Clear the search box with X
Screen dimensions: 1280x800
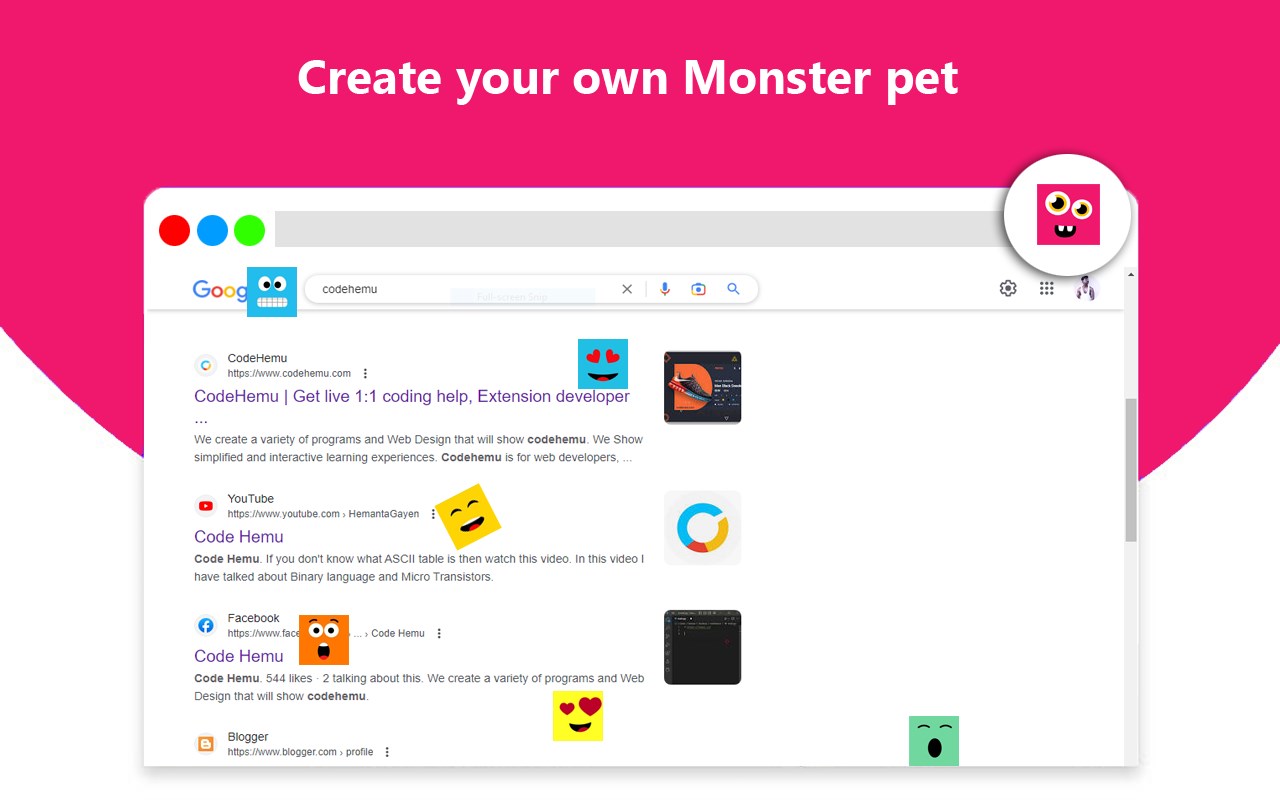click(627, 289)
